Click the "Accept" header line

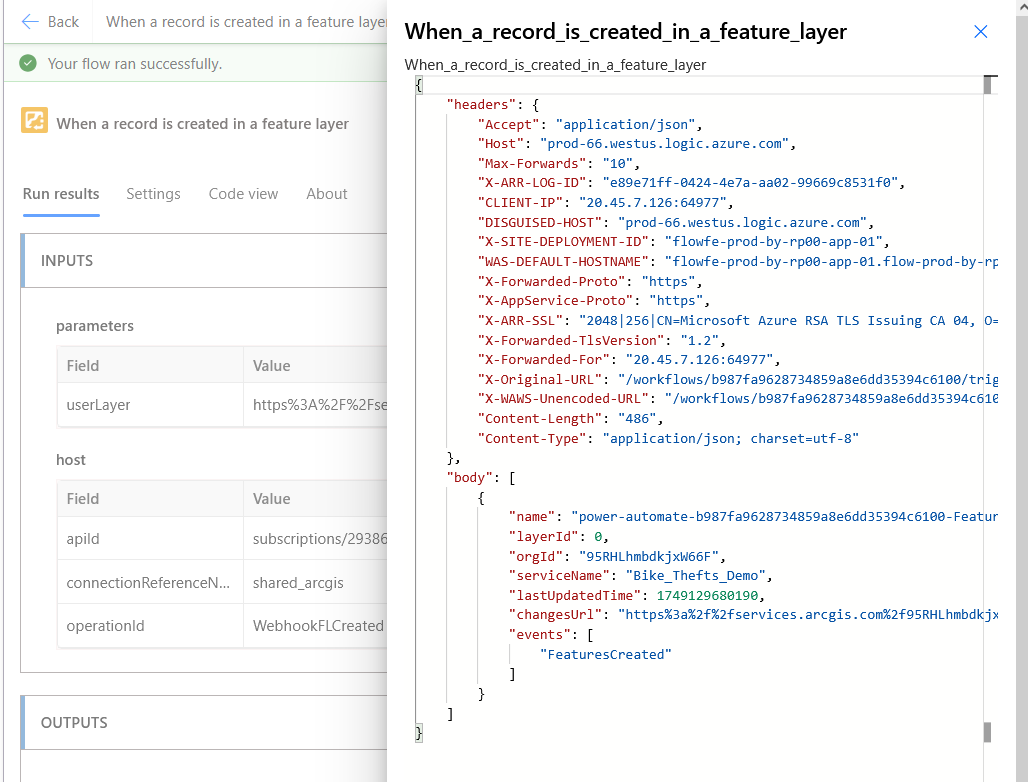(589, 125)
